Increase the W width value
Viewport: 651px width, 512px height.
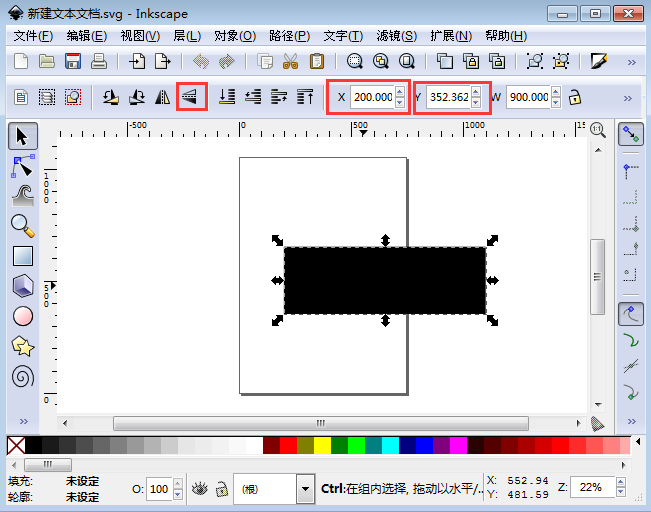pos(556,92)
